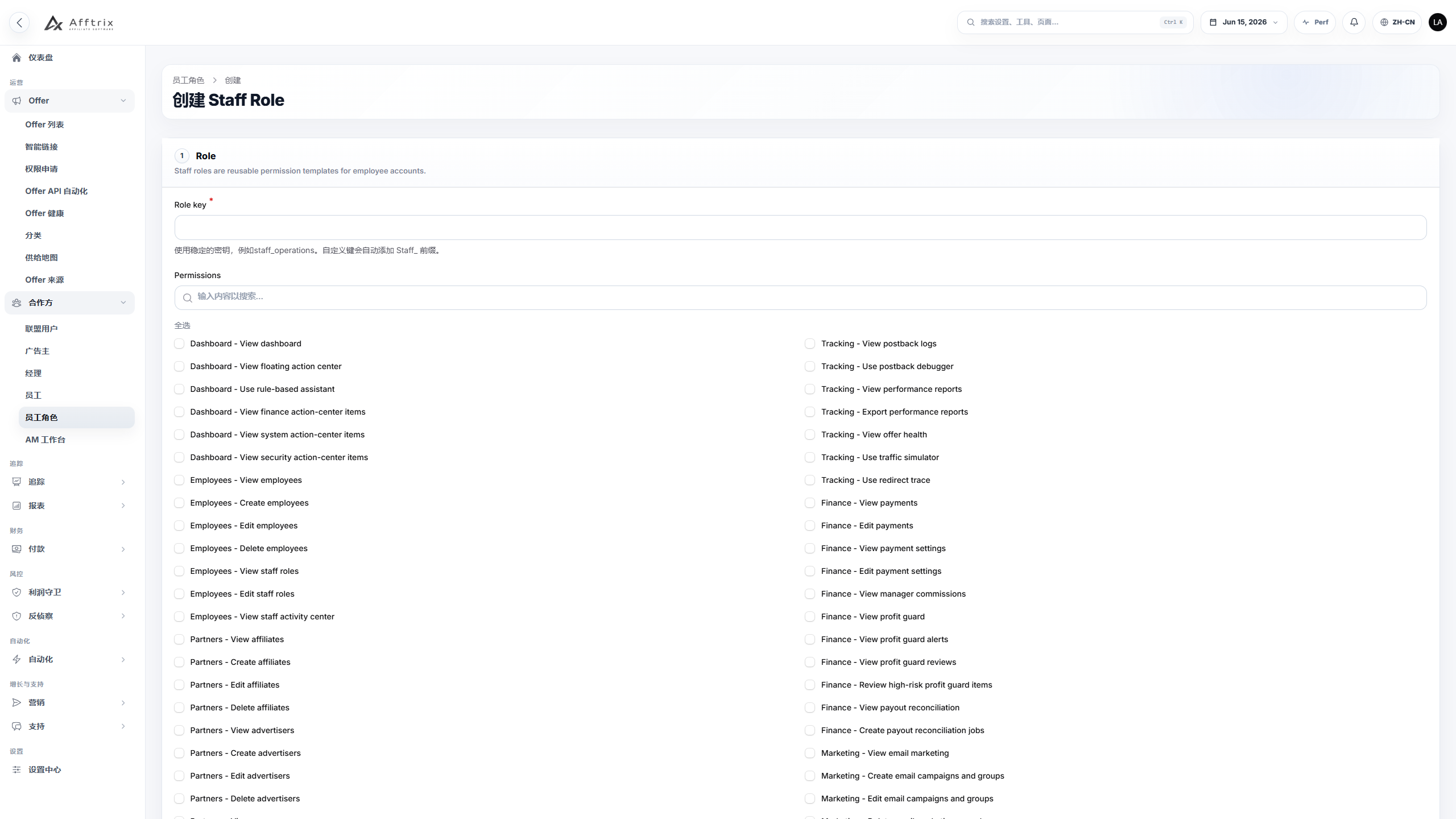Viewport: 1456px width, 819px height.
Task: Open the Jun 15, 2026 date dropdown
Action: pos(1244,22)
